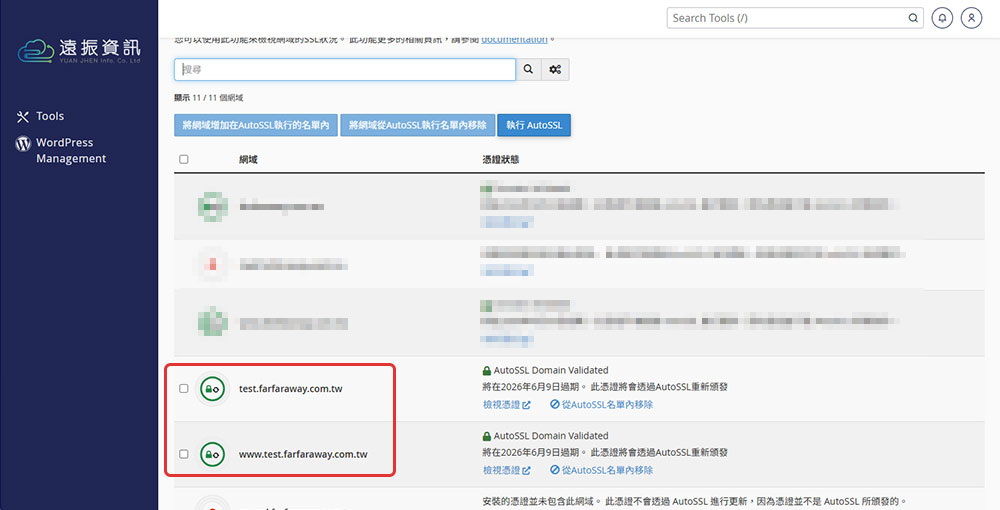
Task: Check the box for www.test.farfaraway.com.tw
Action: 184,454
